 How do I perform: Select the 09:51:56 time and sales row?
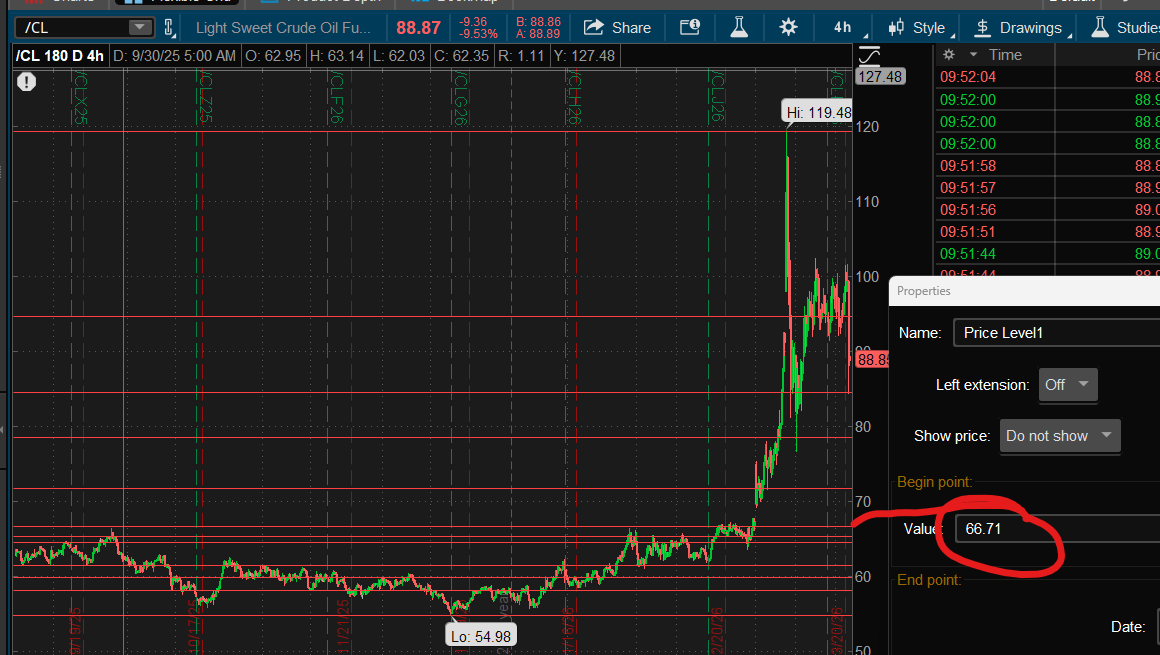pyautogui.click(x=1048, y=210)
